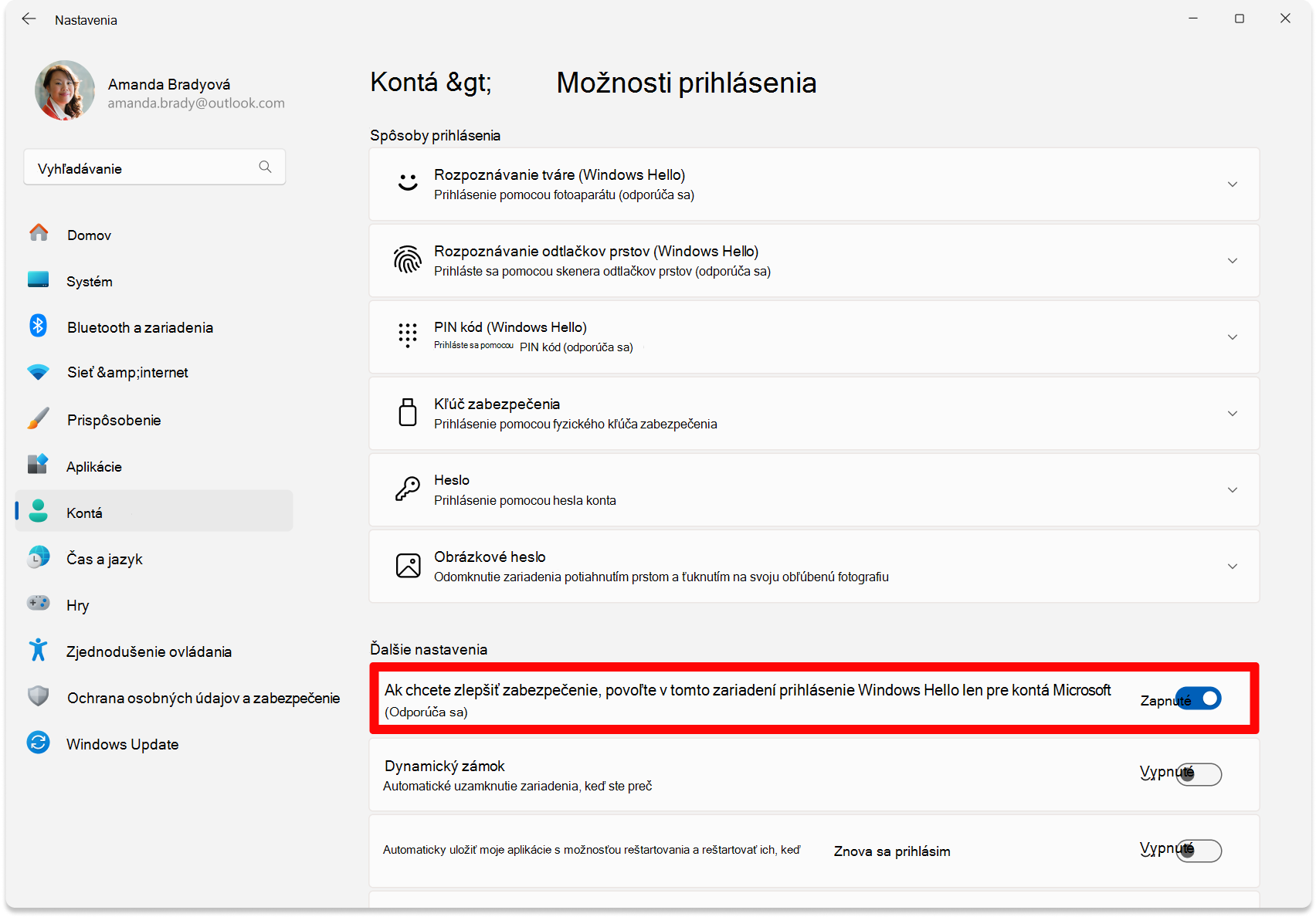This screenshot has height=917, width=1316.
Task: Click the Hry gamepad icon
Action: [x=38, y=603]
